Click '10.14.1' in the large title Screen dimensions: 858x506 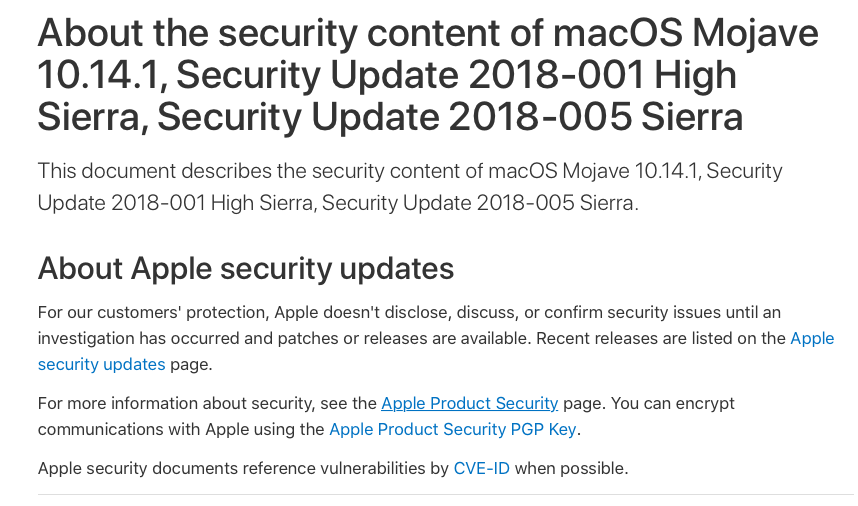[x=102, y=75]
